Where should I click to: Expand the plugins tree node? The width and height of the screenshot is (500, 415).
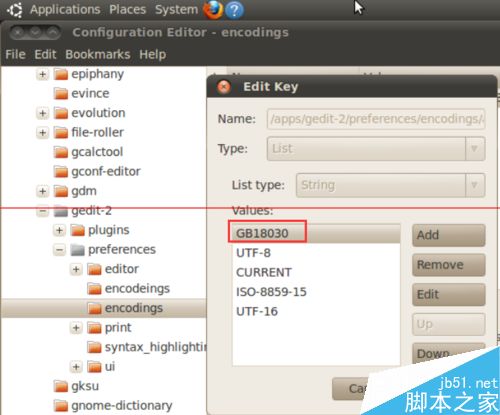(59, 230)
